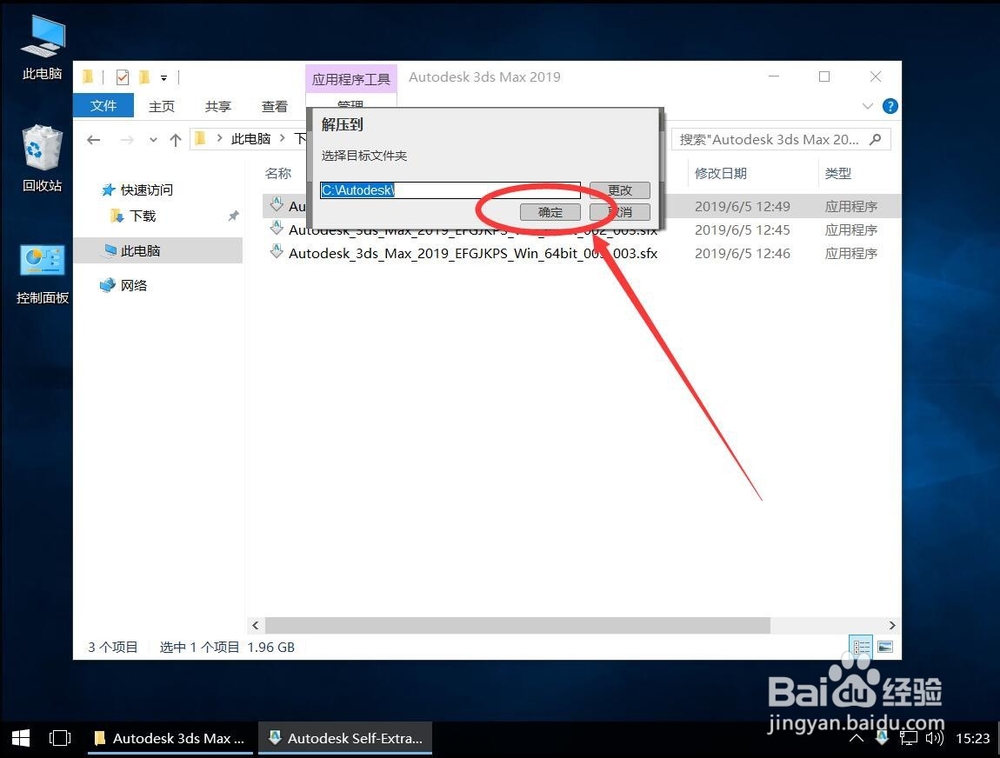Click the up arrow in the navigation bar
The width and height of the screenshot is (1000, 758).
click(174, 139)
